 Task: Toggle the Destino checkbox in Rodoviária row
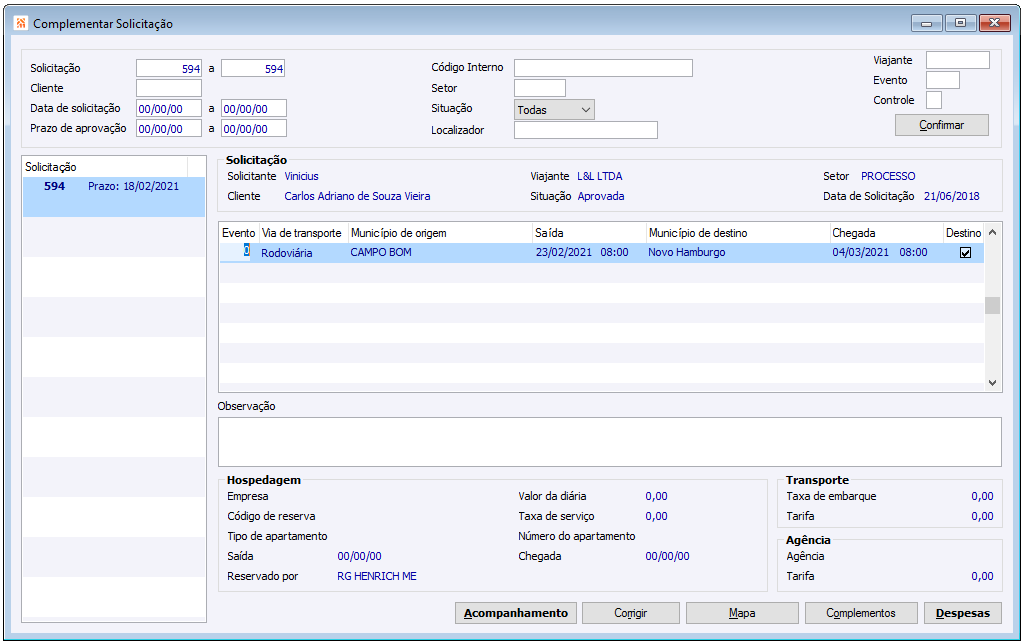click(965, 252)
